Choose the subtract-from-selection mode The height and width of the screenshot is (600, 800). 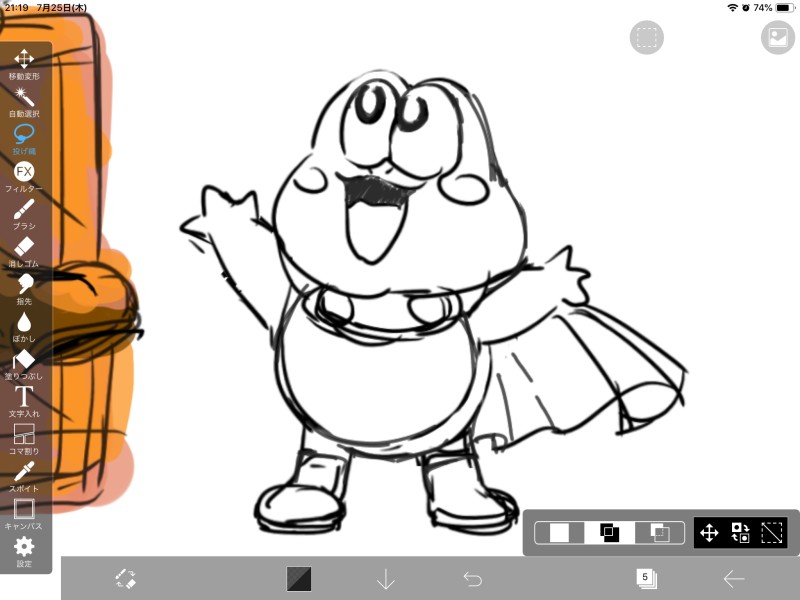coord(659,533)
